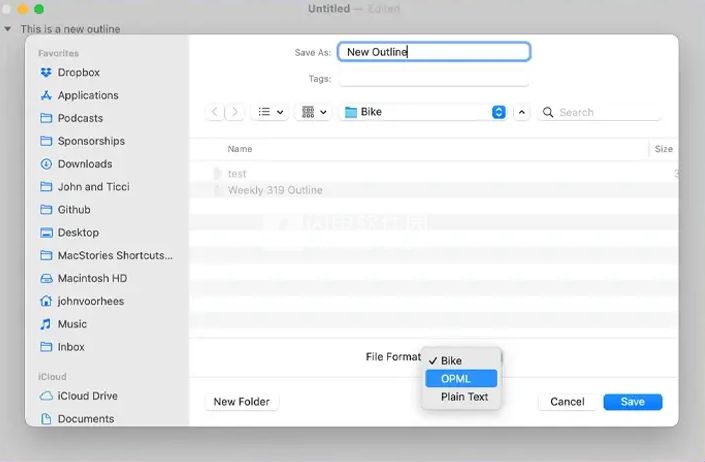Click the John and Ticci folder icon
The image size is (705, 462).
(46, 187)
